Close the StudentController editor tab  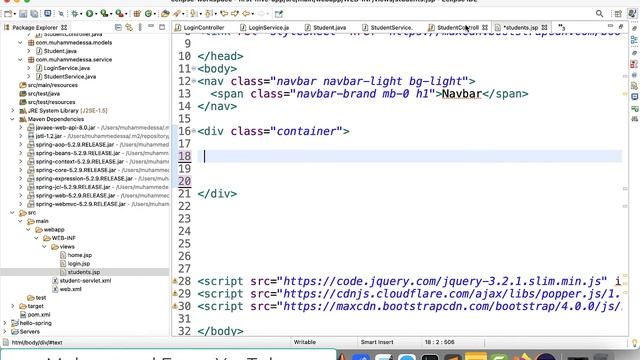click(x=485, y=27)
